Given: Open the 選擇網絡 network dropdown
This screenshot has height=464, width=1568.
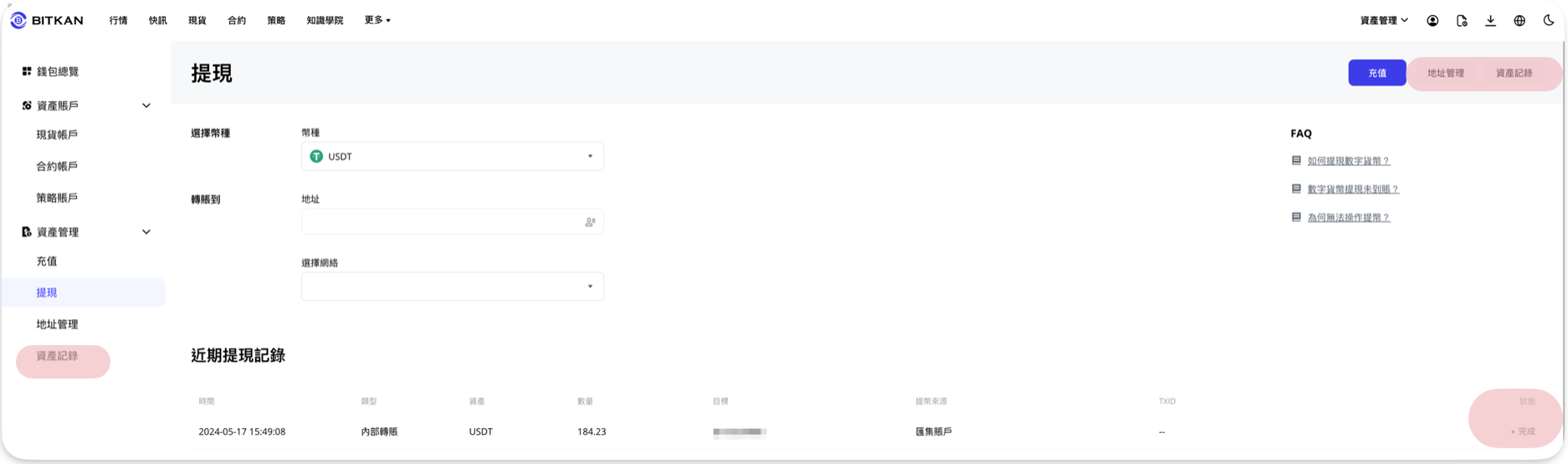Looking at the screenshot, I should click(x=453, y=286).
